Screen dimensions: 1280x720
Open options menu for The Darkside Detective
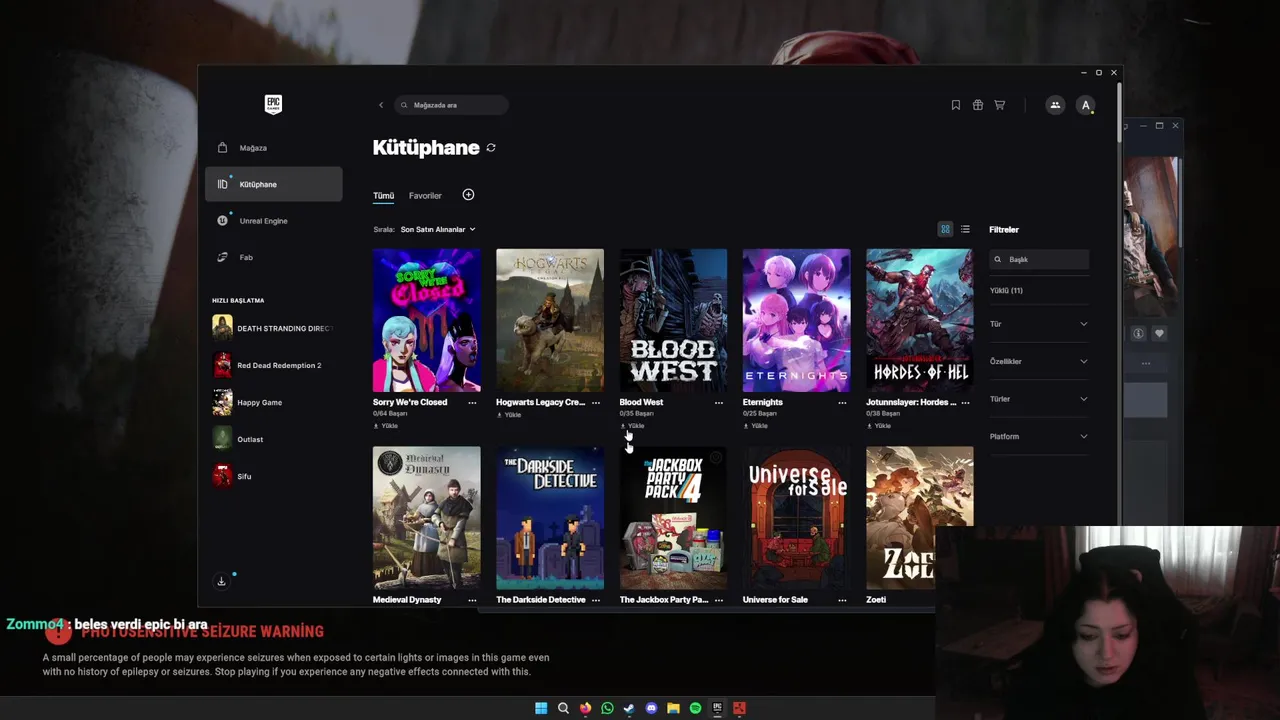[x=596, y=600]
